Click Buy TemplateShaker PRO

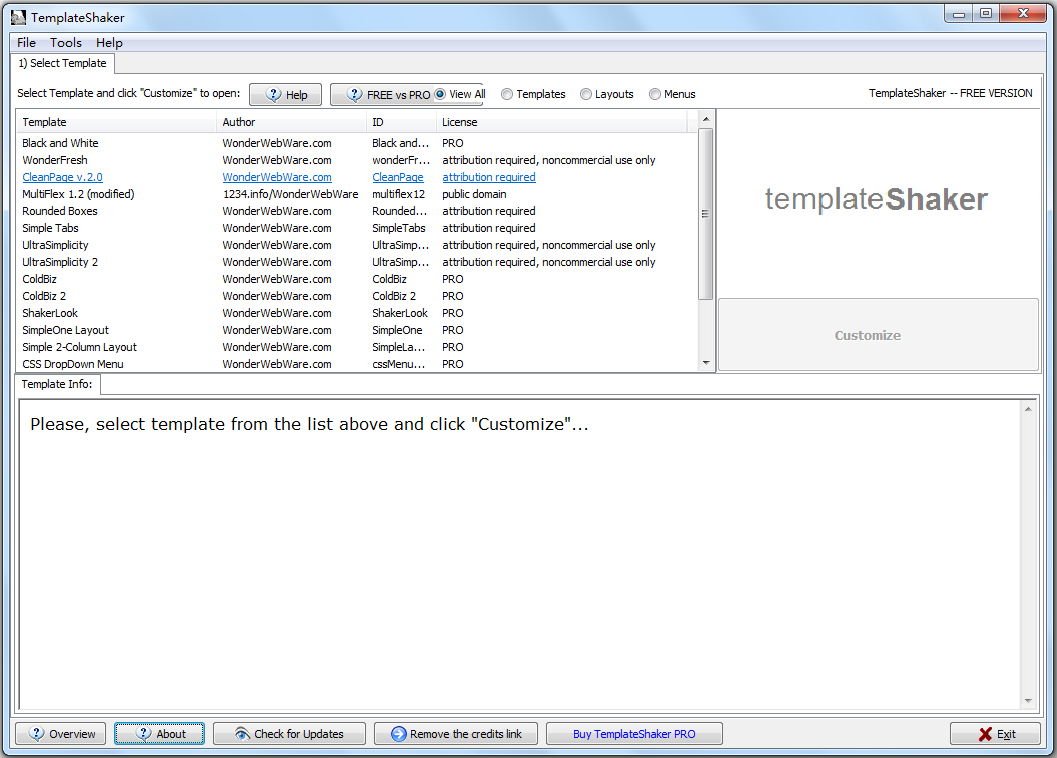[634, 734]
